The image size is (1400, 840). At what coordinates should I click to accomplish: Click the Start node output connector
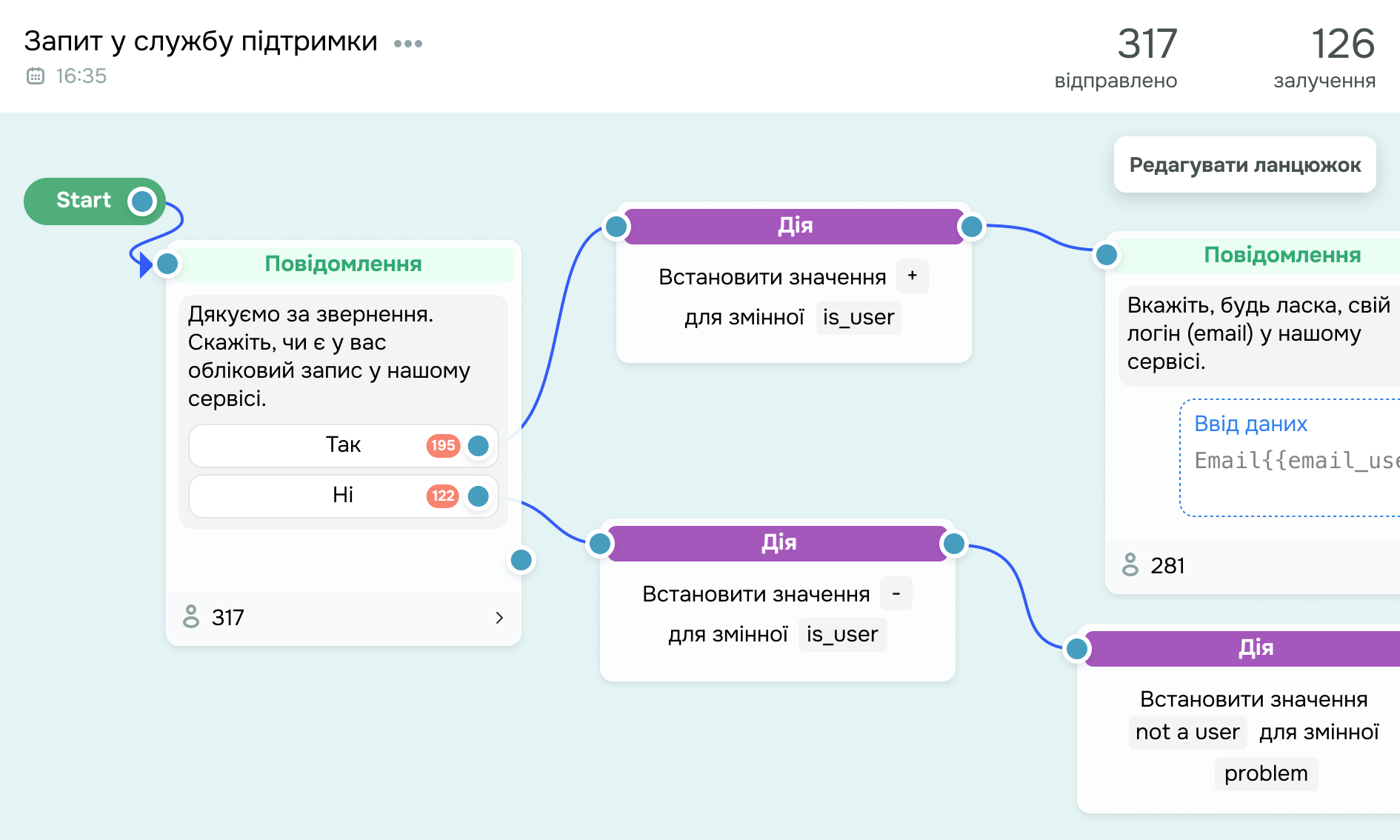(142, 201)
